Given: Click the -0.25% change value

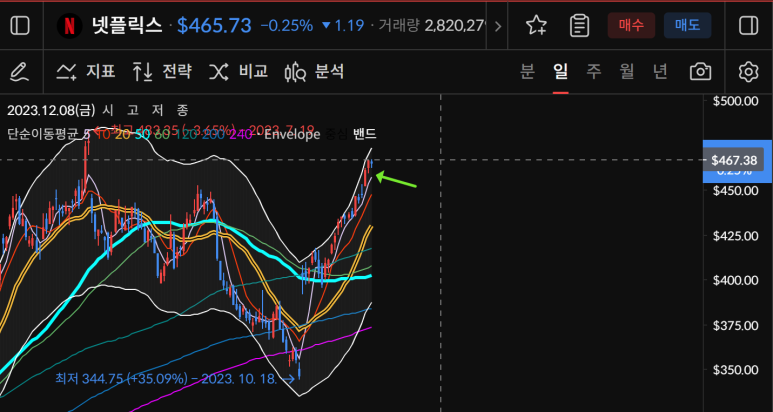Looking at the screenshot, I should tap(287, 26).
